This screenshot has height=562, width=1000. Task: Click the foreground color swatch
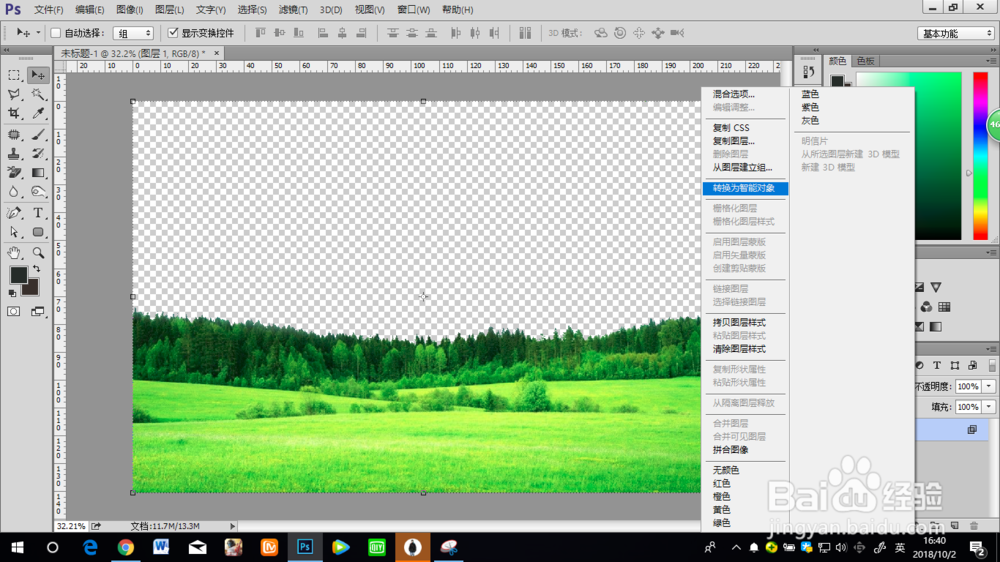pyautogui.click(x=18, y=275)
